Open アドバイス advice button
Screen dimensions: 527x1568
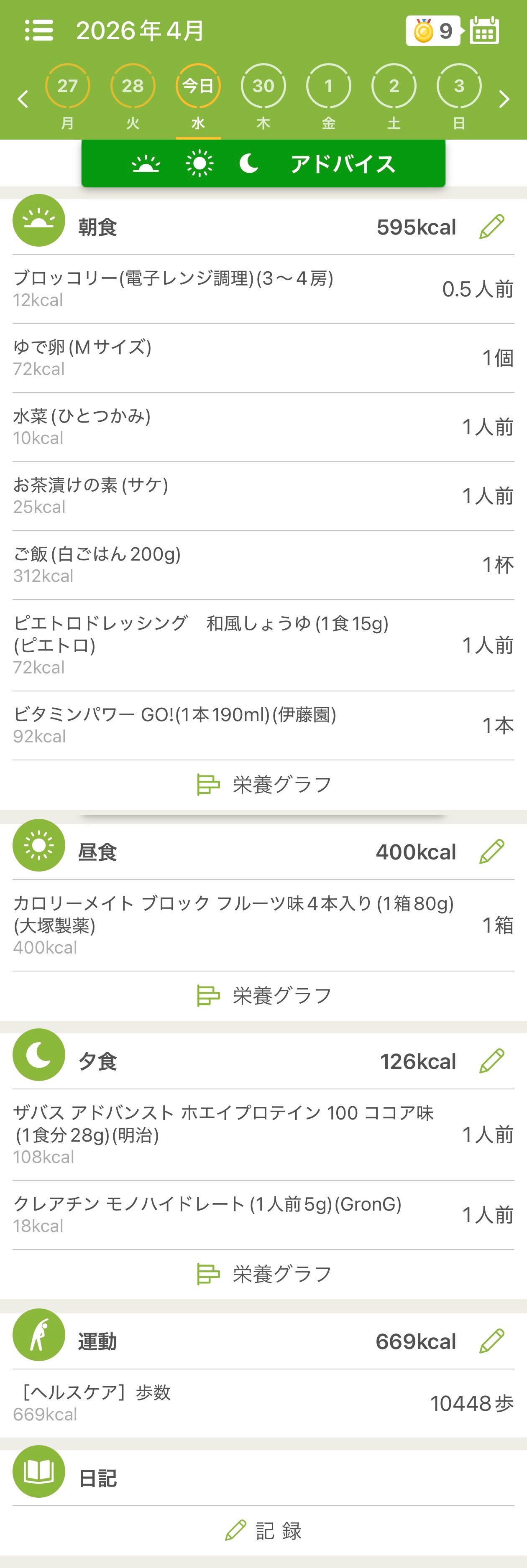[343, 164]
